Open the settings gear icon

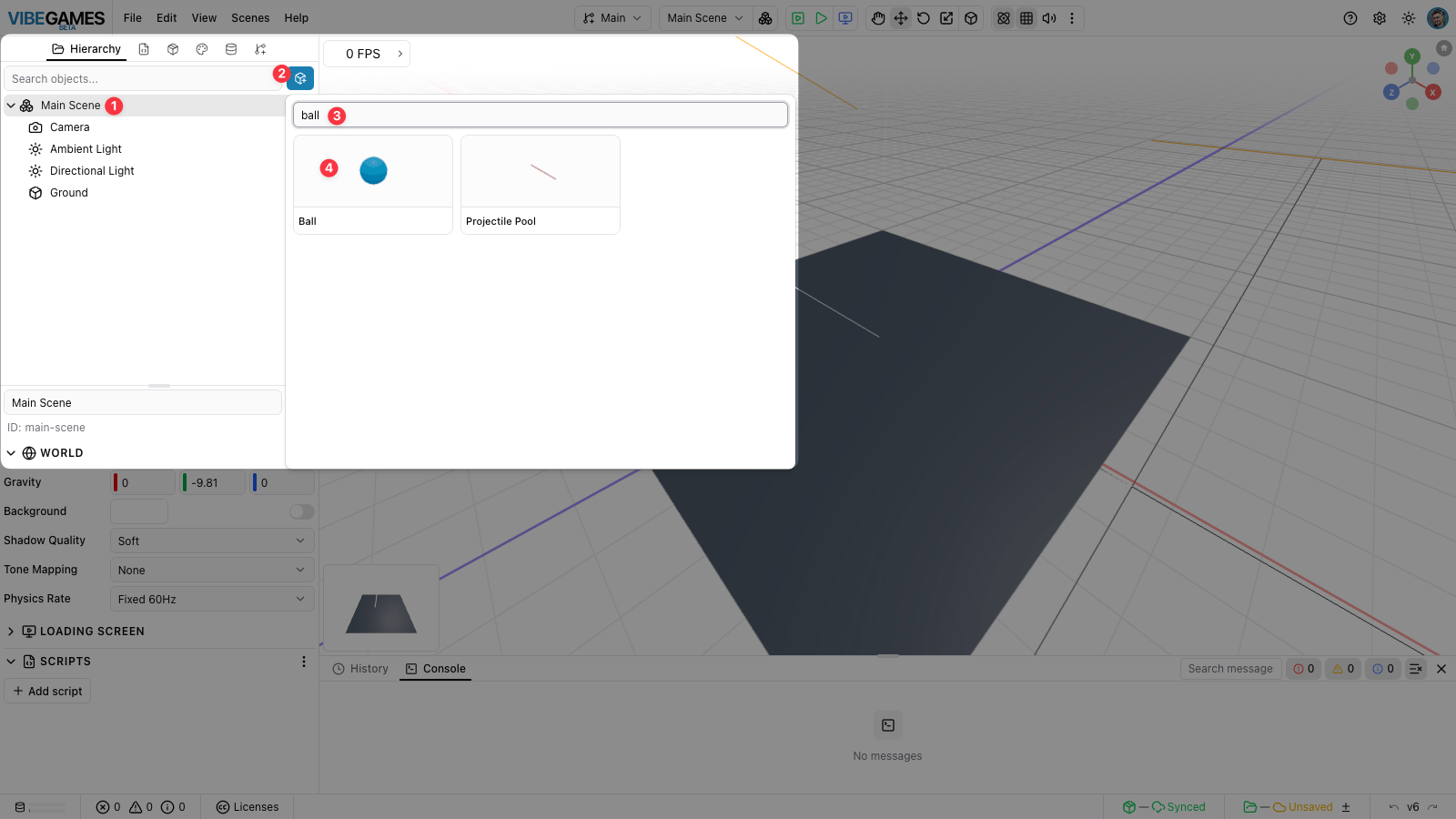(1380, 18)
